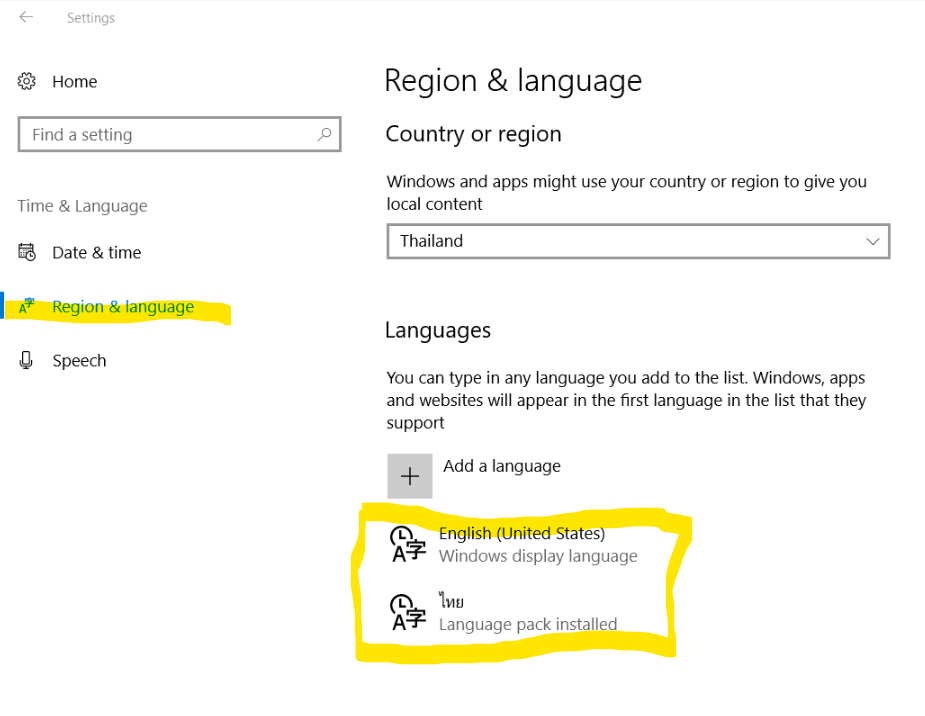Click the Region & language sidebar icon

coord(27,306)
